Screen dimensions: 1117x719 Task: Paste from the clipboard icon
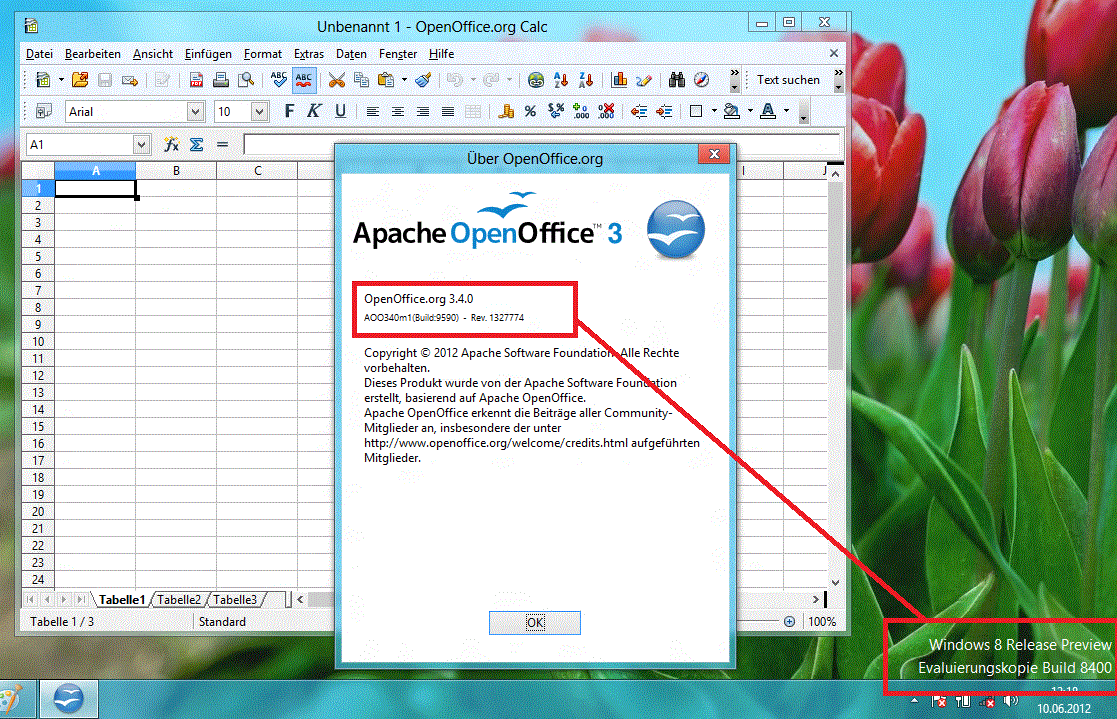click(x=385, y=80)
